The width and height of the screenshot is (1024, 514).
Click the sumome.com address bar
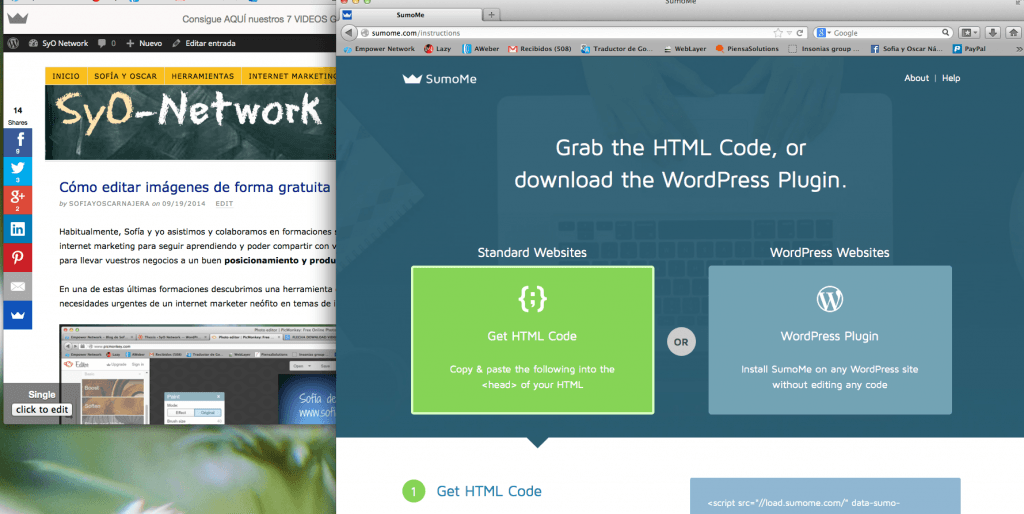(x=567, y=33)
